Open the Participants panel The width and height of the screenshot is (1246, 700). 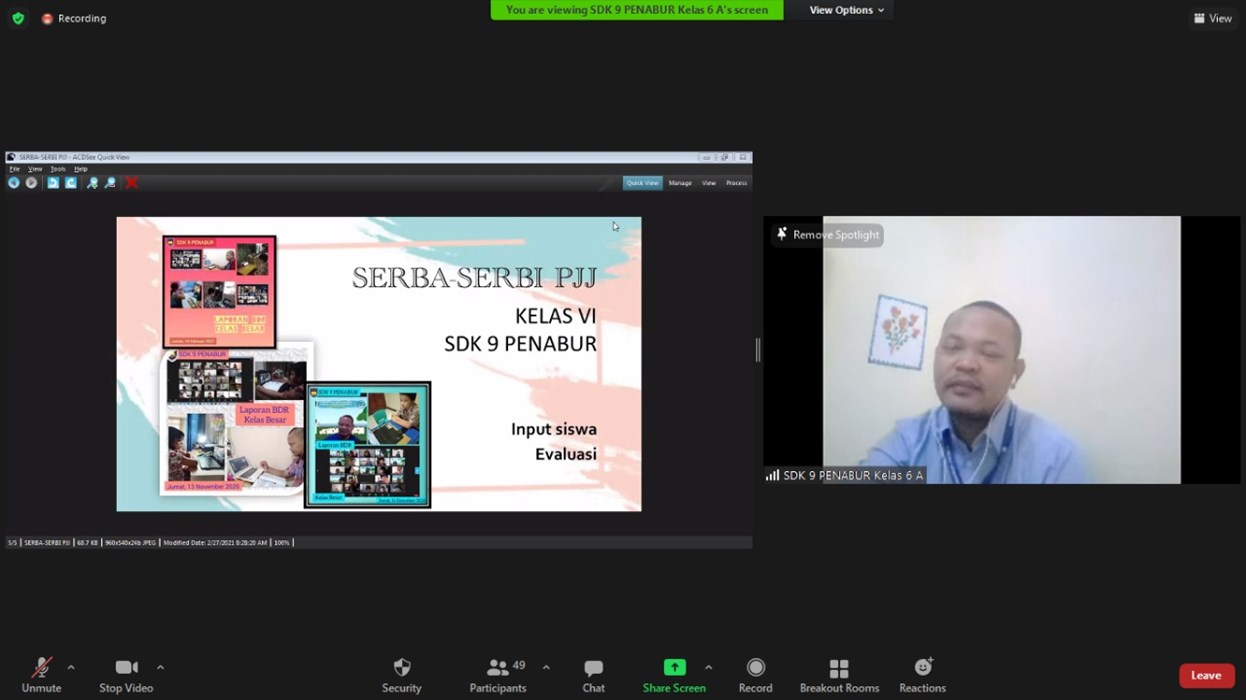498,675
